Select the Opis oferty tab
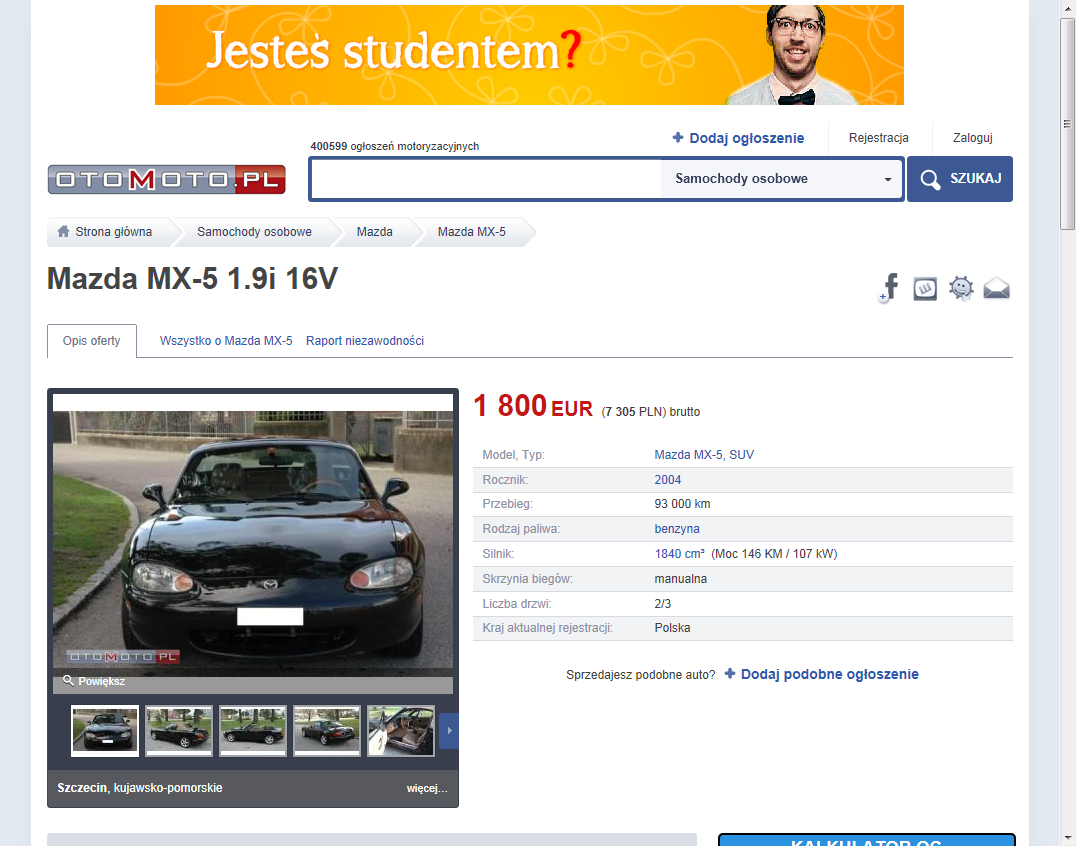 pos(92,341)
